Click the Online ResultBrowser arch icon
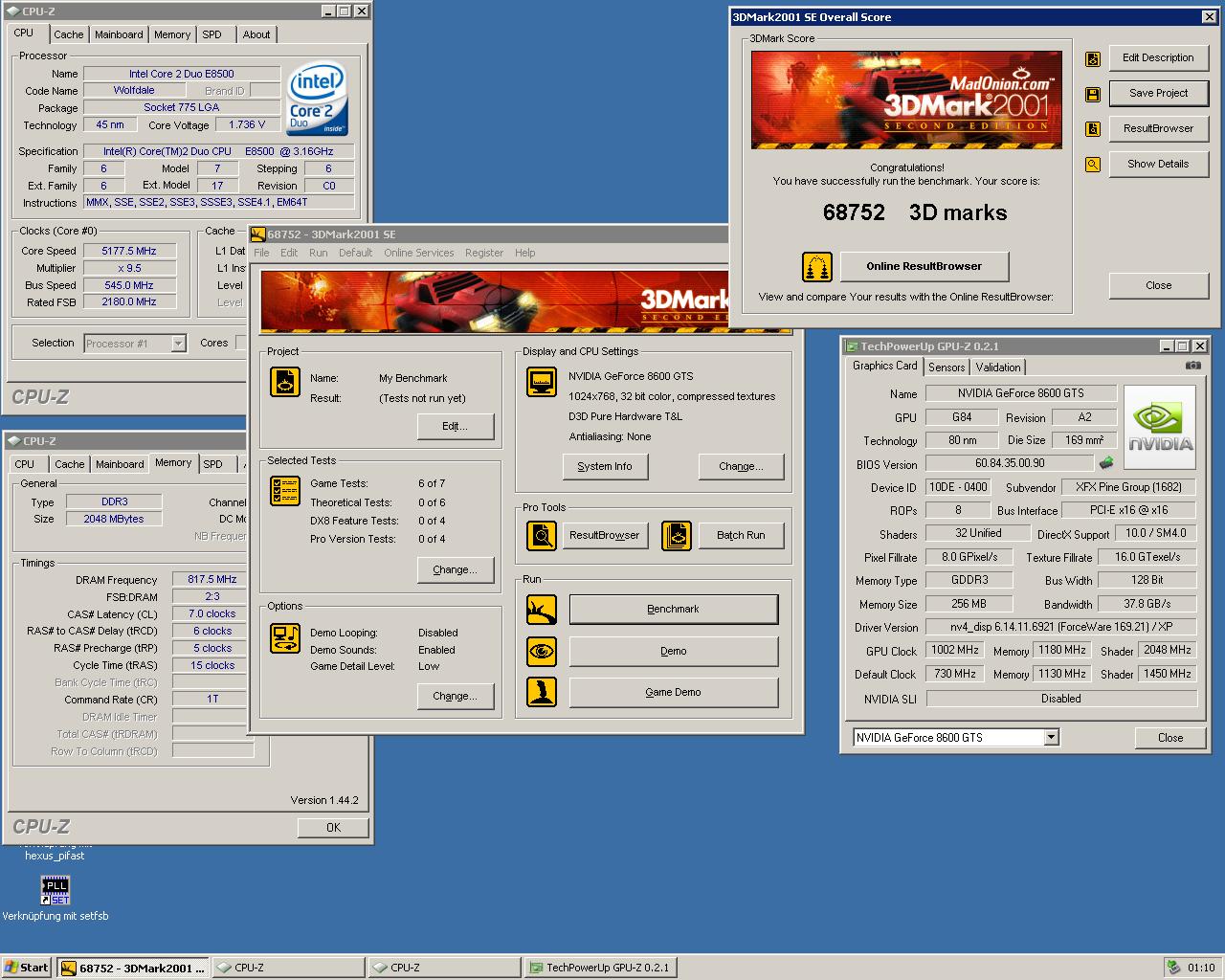This screenshot has height=980, width=1225. 817,266
